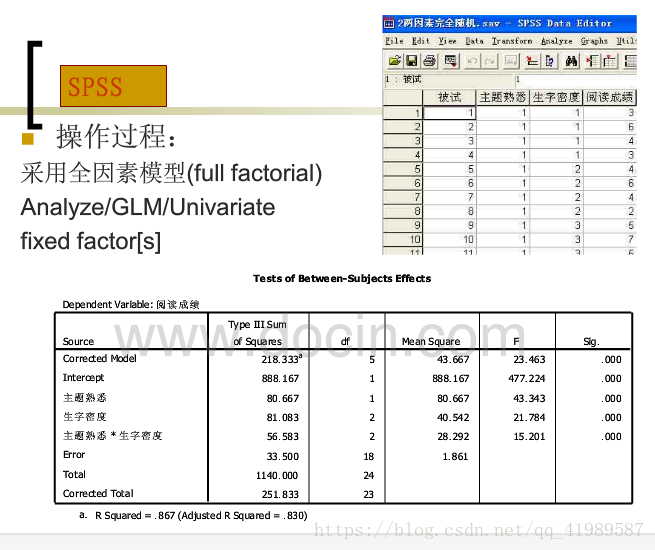Click the 阅读成绩 cell in row 2
The height and width of the screenshot is (550, 655).
click(x=609, y=127)
